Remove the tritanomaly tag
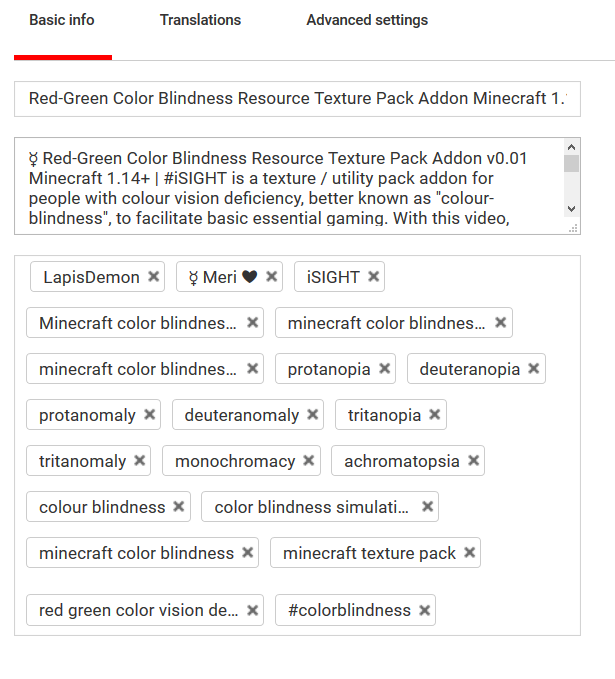 pos(139,460)
